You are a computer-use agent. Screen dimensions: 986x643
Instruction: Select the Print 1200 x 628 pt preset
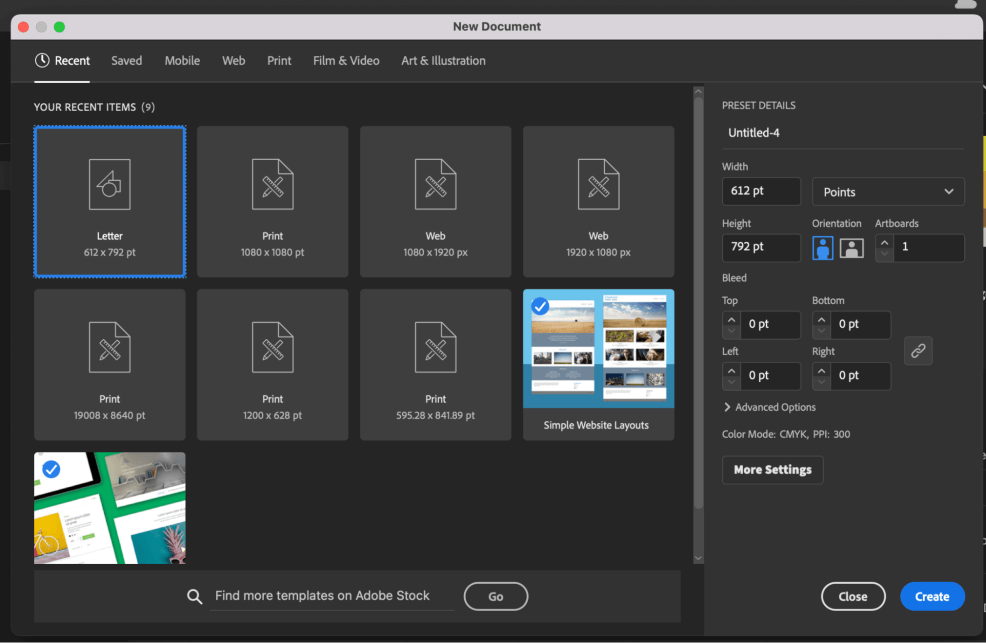pos(272,364)
